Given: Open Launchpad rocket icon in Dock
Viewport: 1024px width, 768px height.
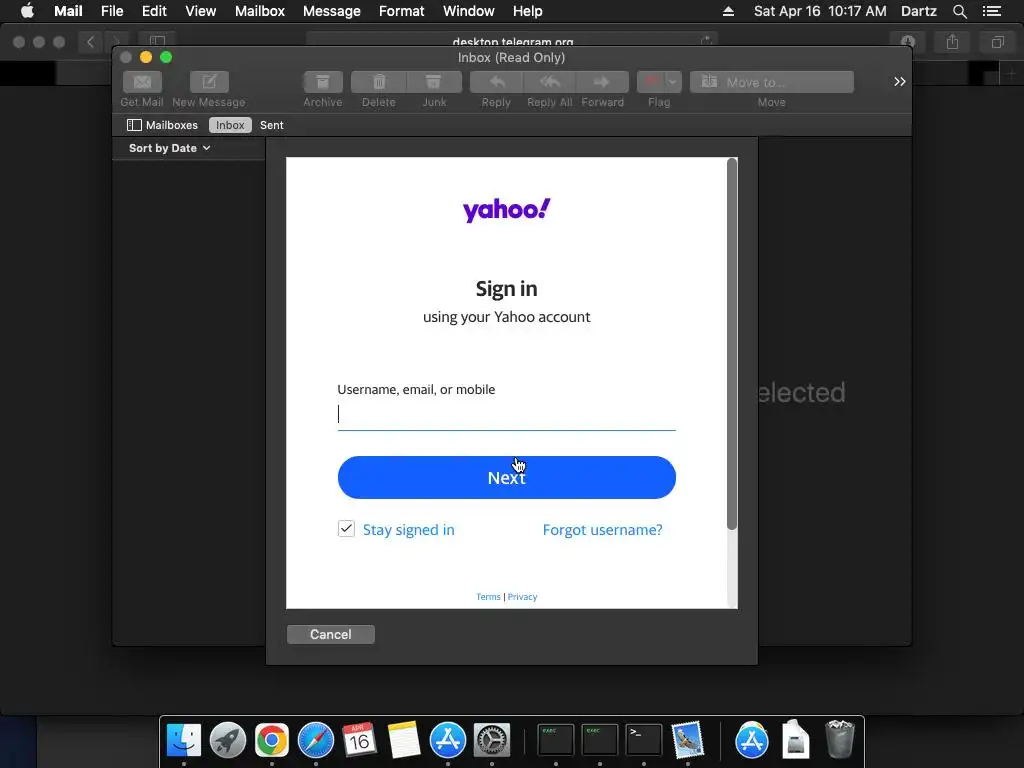Looking at the screenshot, I should click(228, 741).
